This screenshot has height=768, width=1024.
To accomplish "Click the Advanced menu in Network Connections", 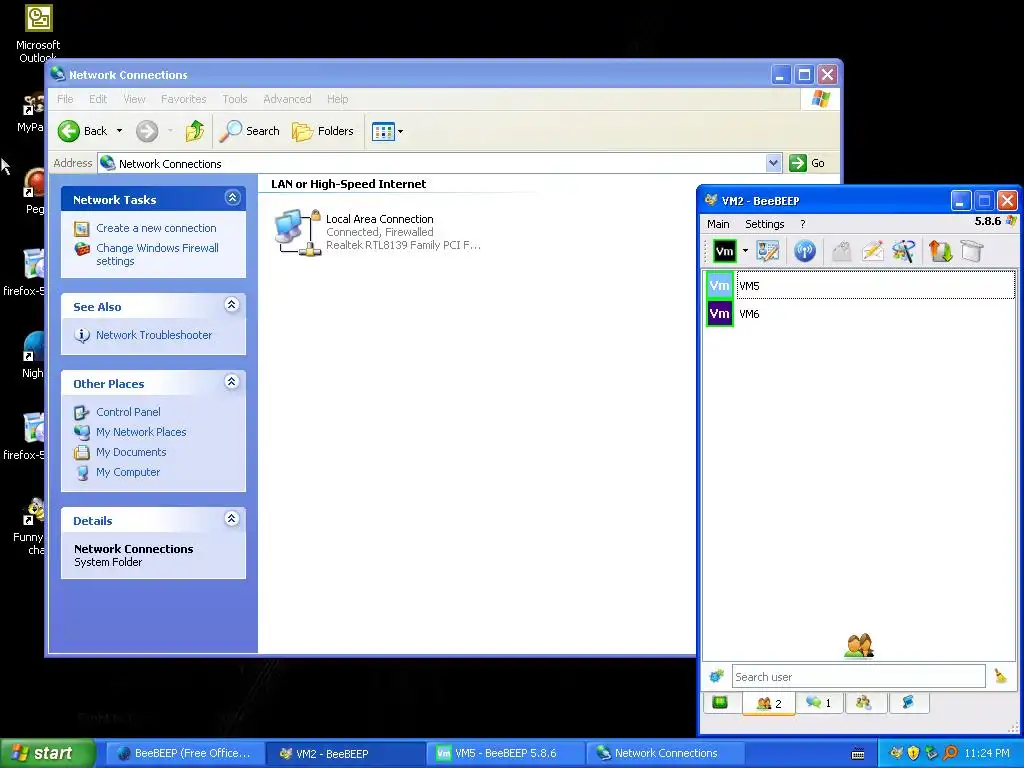I will (287, 99).
